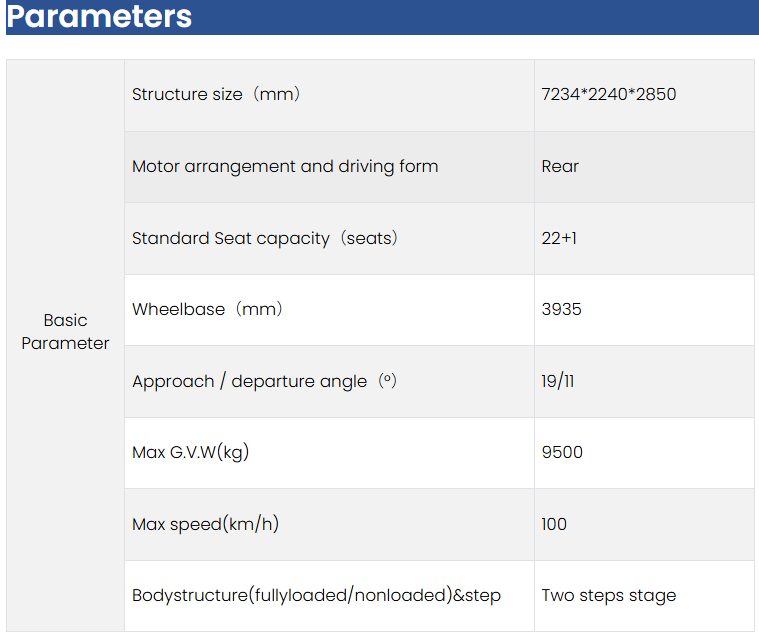This screenshot has width=759, height=636.
Task: Click Motor arrangement and driving form label
Action: (285, 167)
